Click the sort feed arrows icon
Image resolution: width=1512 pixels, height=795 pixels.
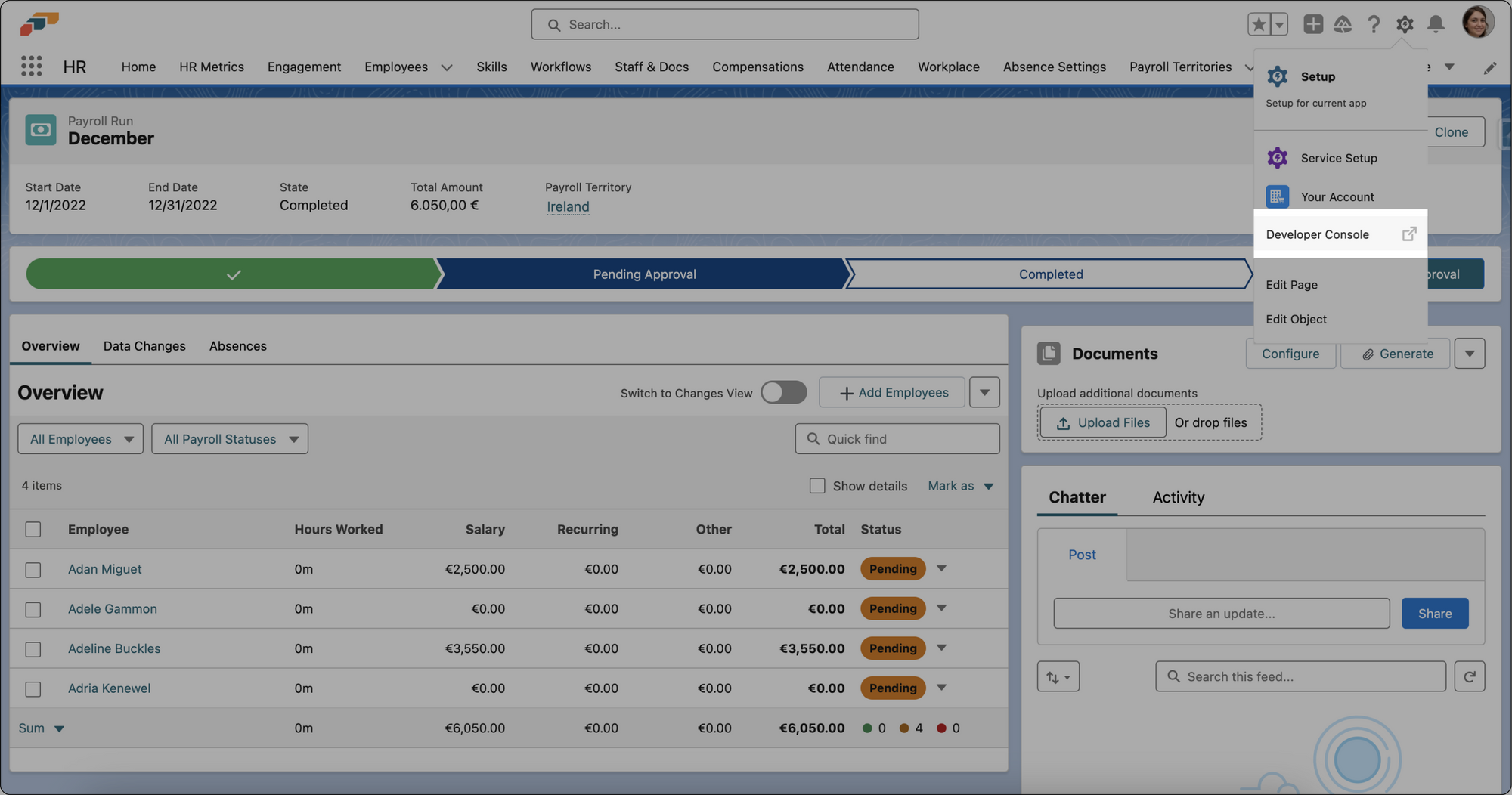(x=1058, y=676)
